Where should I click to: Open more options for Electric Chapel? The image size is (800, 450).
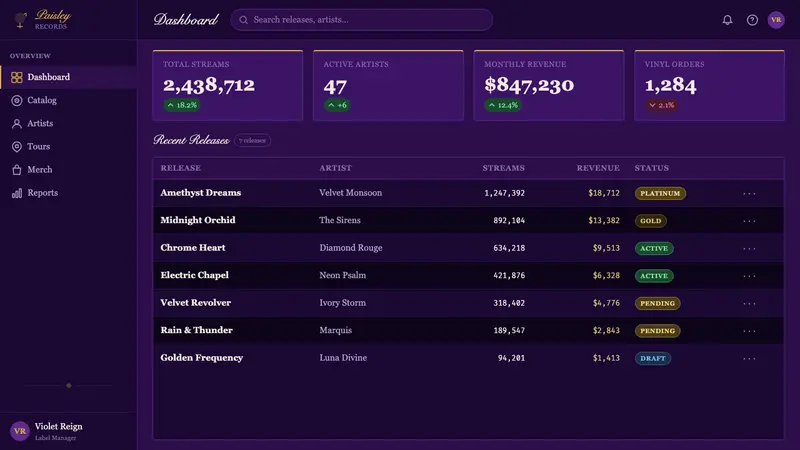[749, 276]
